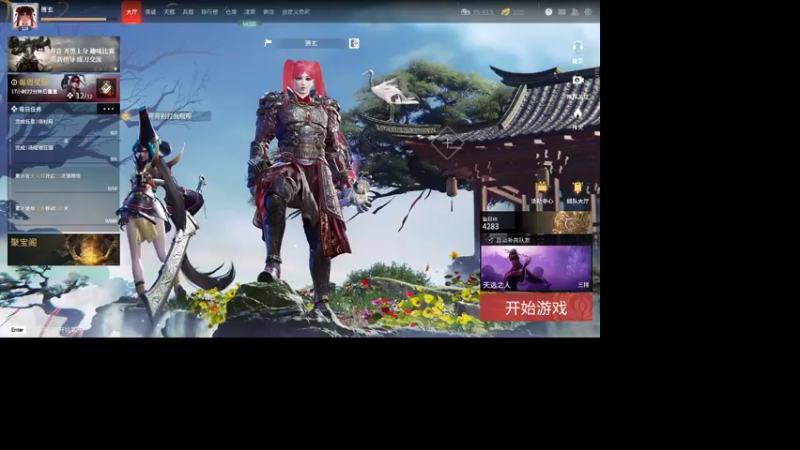Open the friends list icon
This screenshot has width=800, height=450.
575,12
